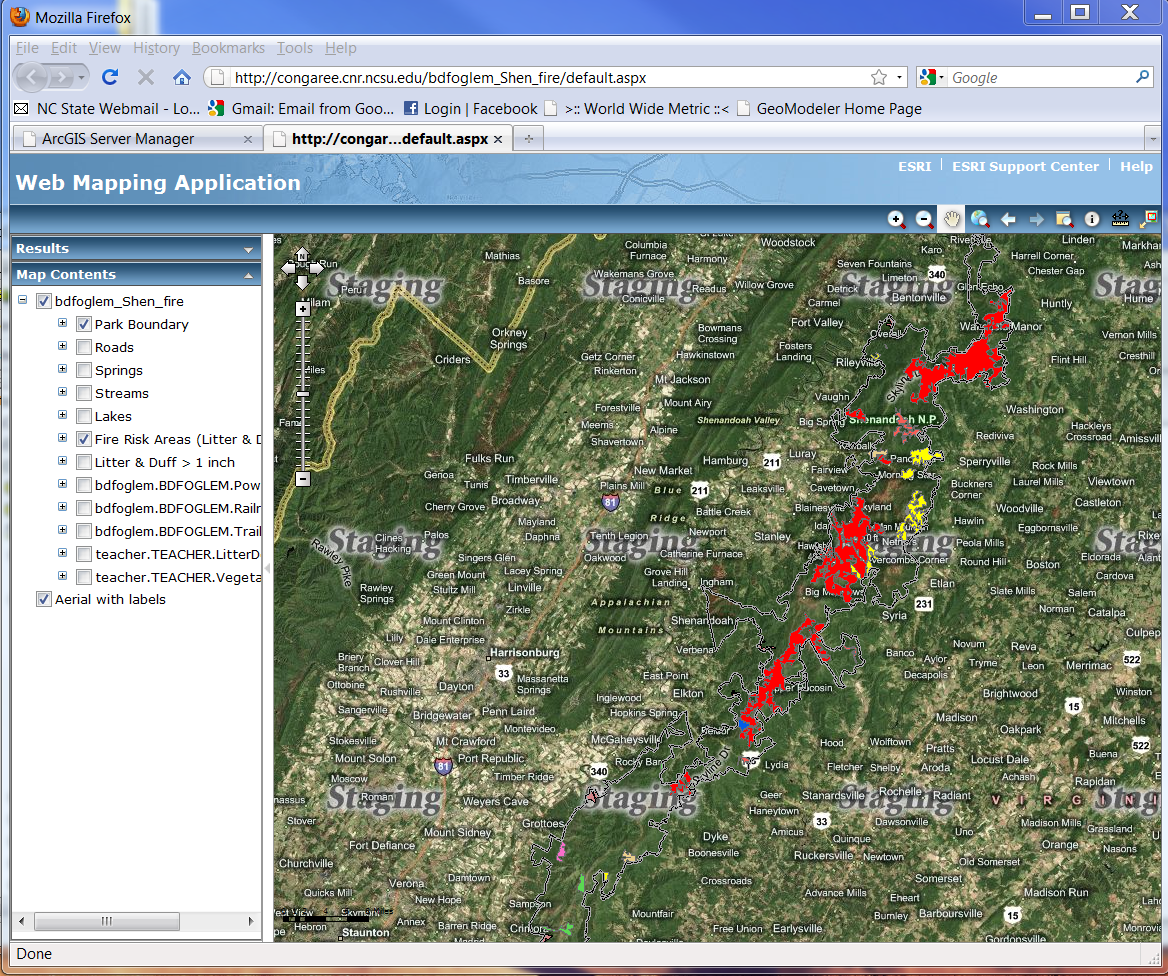Collapse the bdfoglem_Shen_fire tree node
This screenshot has height=976, width=1168.
pos(22,301)
